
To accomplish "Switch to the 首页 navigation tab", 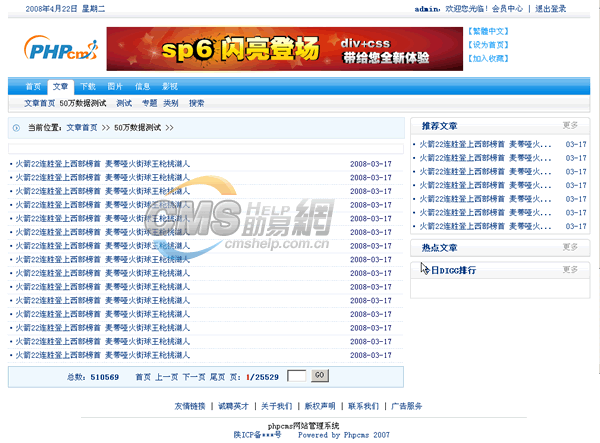I will click(x=33, y=87).
